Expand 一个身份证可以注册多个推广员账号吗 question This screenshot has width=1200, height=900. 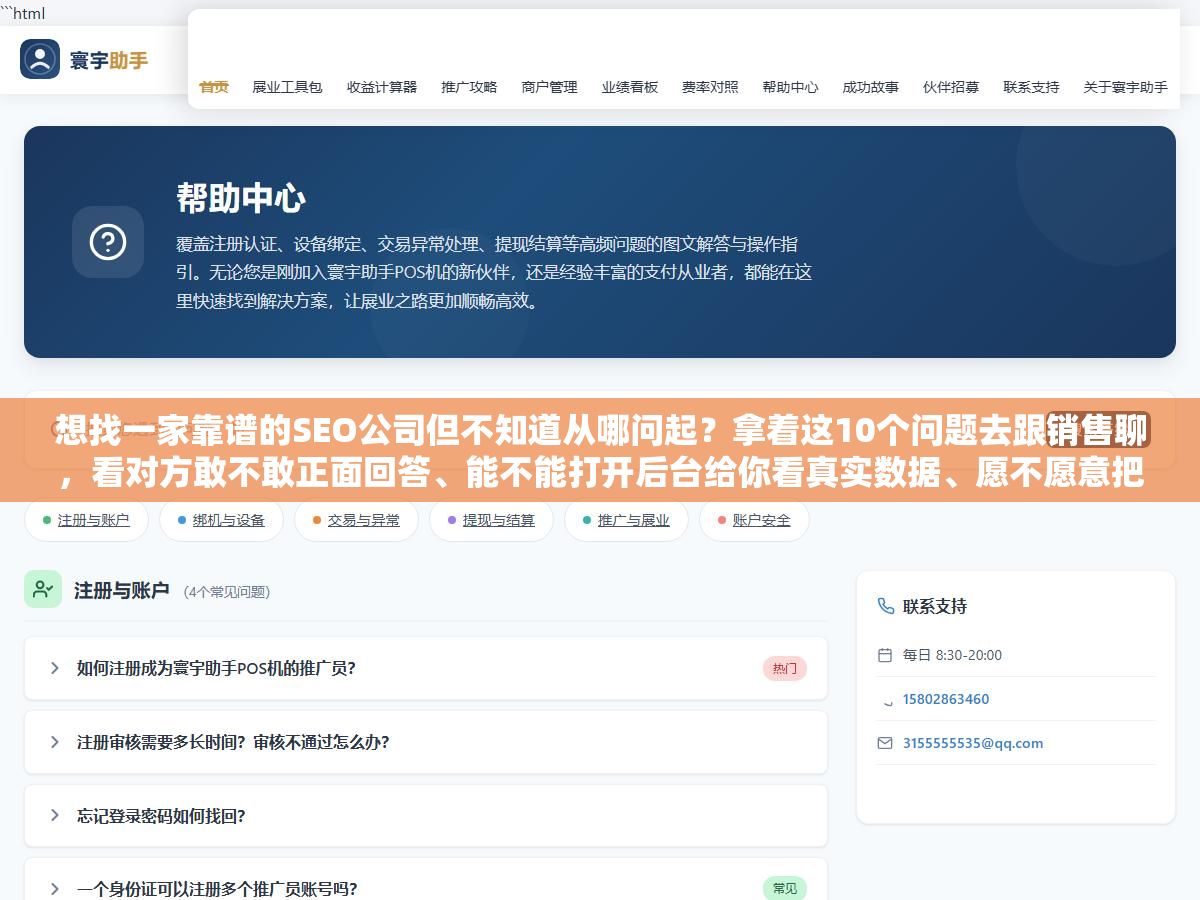[426, 880]
